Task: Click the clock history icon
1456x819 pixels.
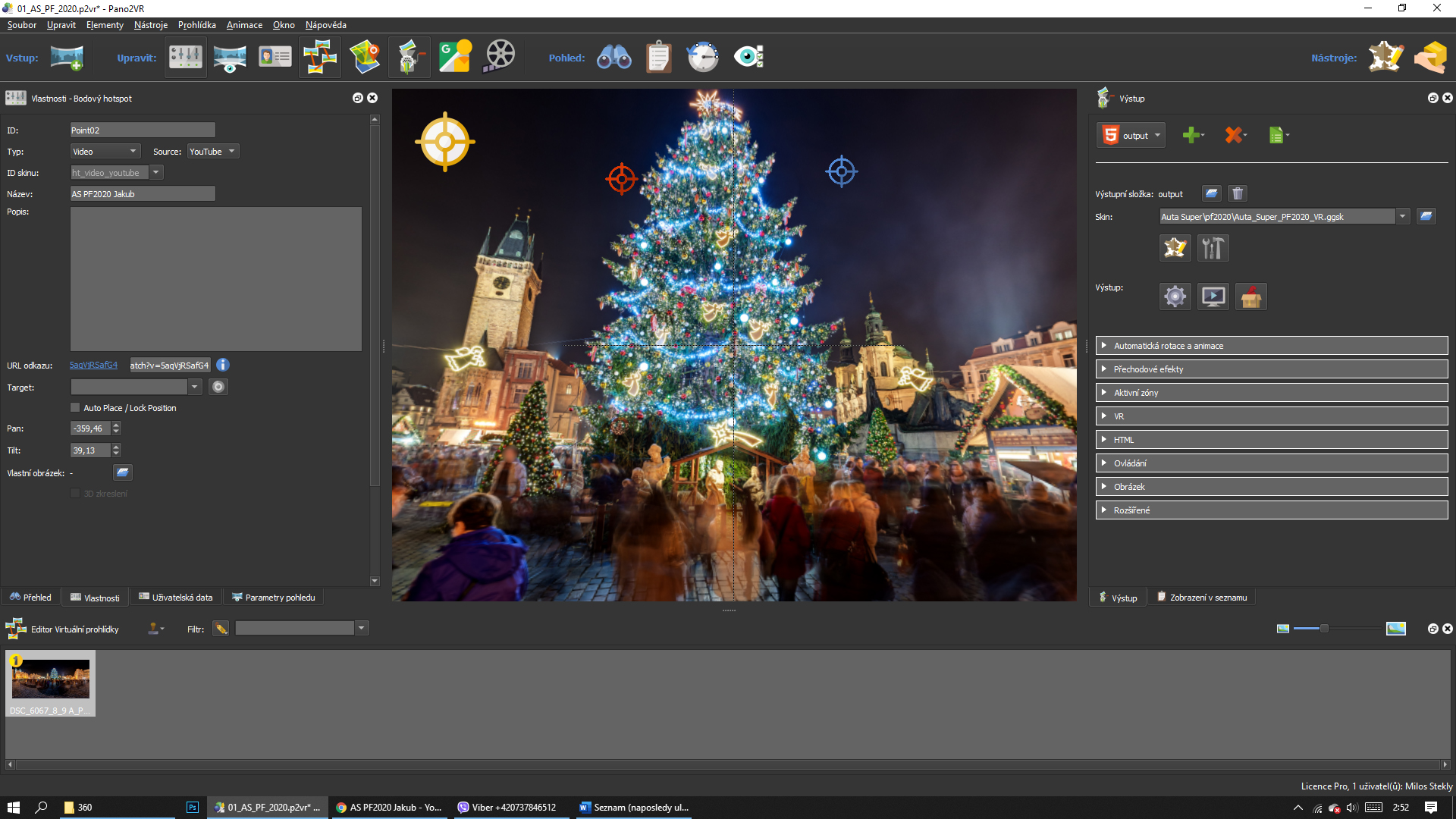Action: point(702,57)
